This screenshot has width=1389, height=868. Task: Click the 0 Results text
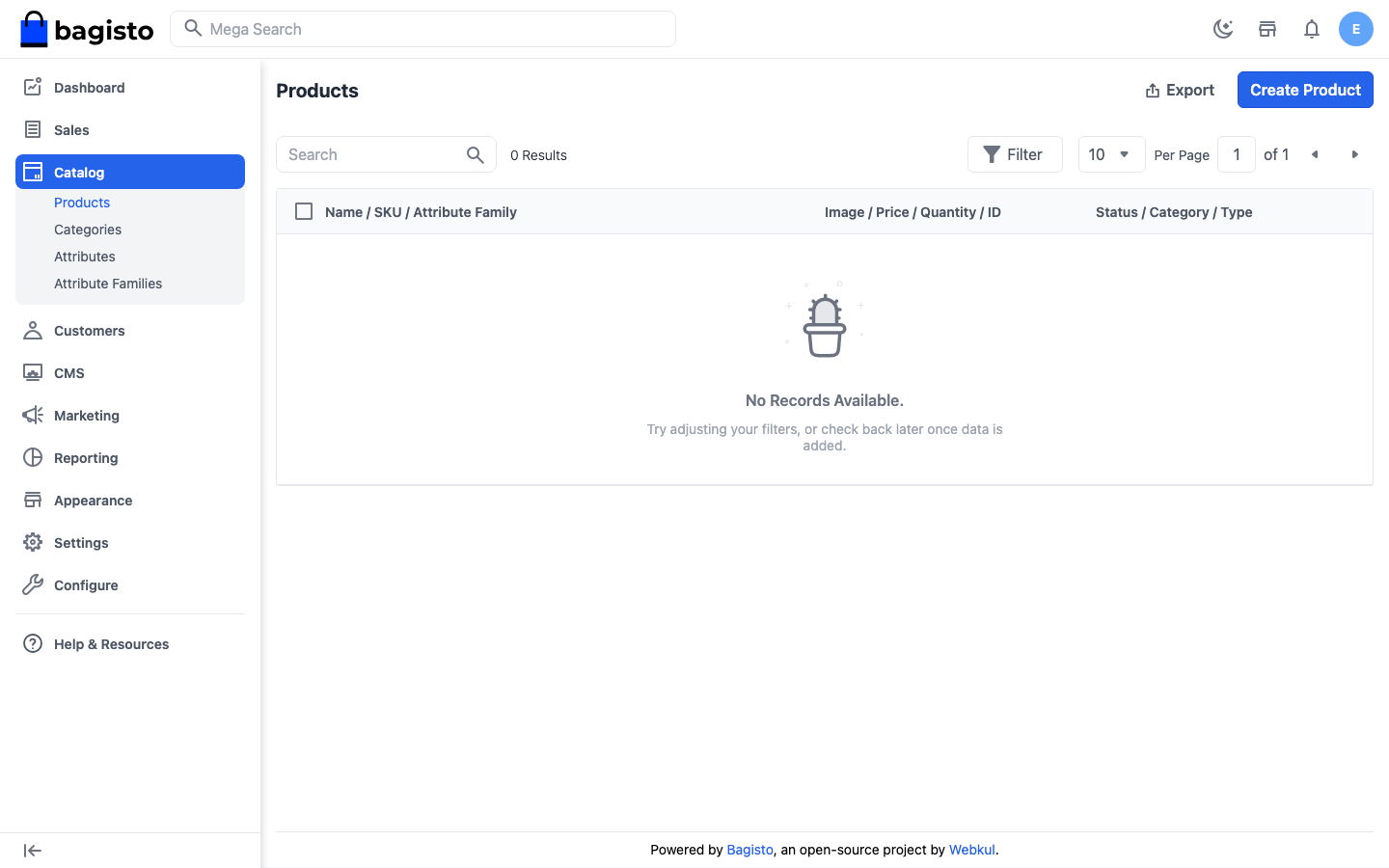click(x=538, y=155)
